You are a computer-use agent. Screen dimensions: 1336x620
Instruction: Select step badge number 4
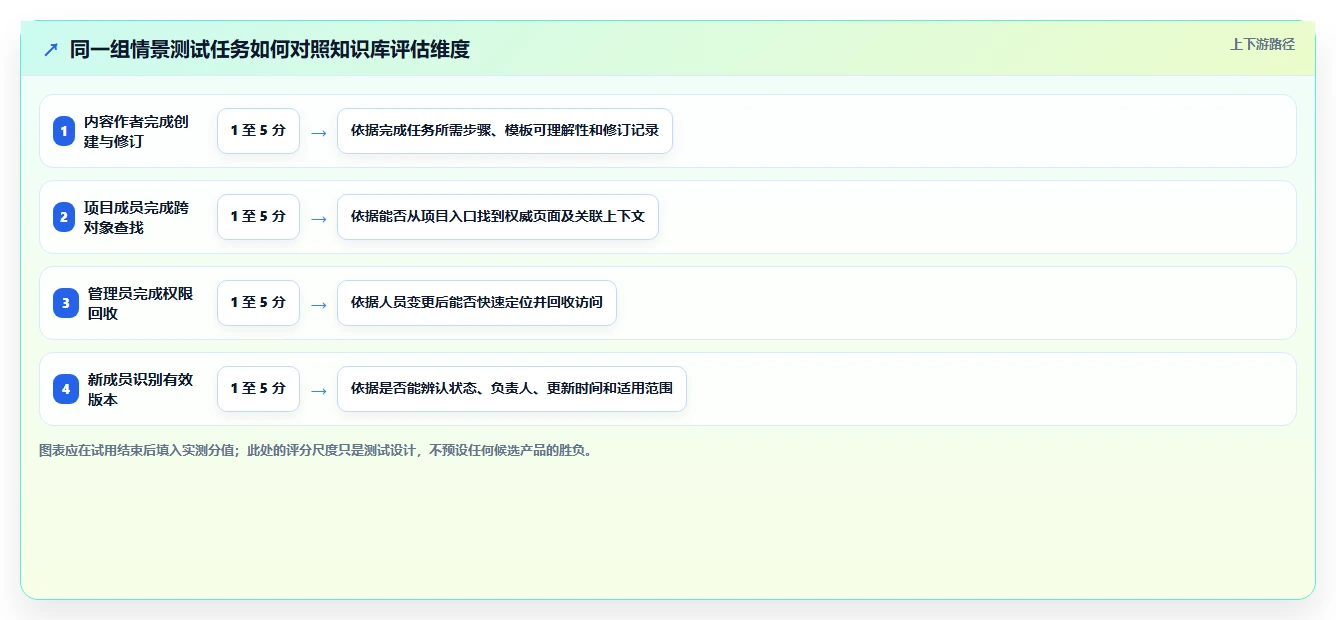click(x=66, y=389)
